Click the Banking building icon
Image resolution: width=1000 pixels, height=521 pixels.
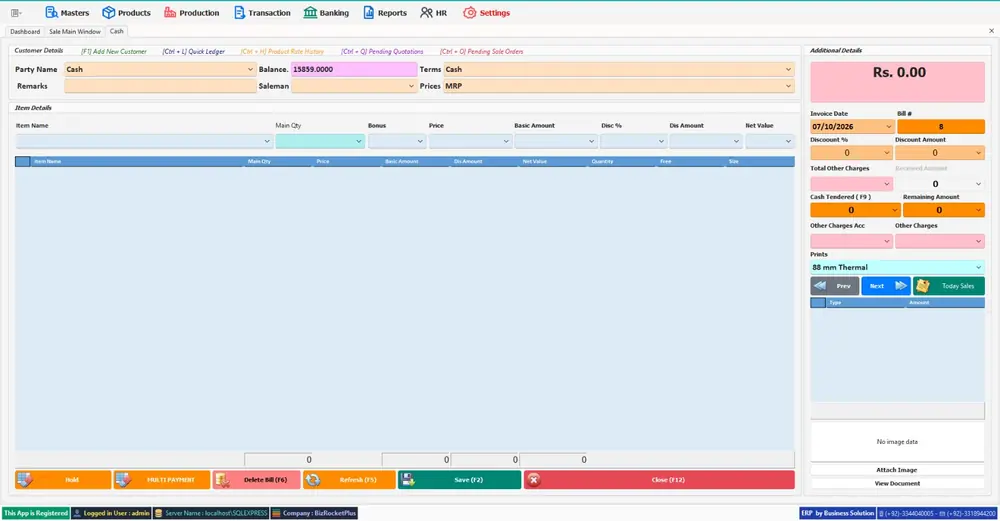(x=310, y=13)
